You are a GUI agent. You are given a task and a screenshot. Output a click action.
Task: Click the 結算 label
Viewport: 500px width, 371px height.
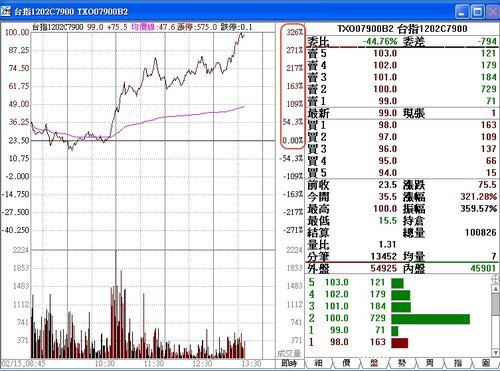click(x=318, y=233)
